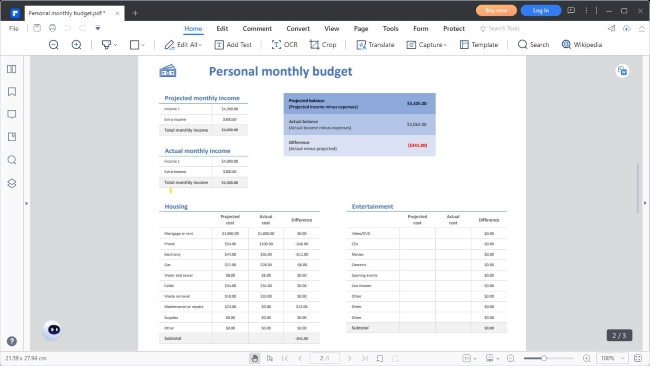Toggle the select tool arrow in status bar

click(x=270, y=358)
